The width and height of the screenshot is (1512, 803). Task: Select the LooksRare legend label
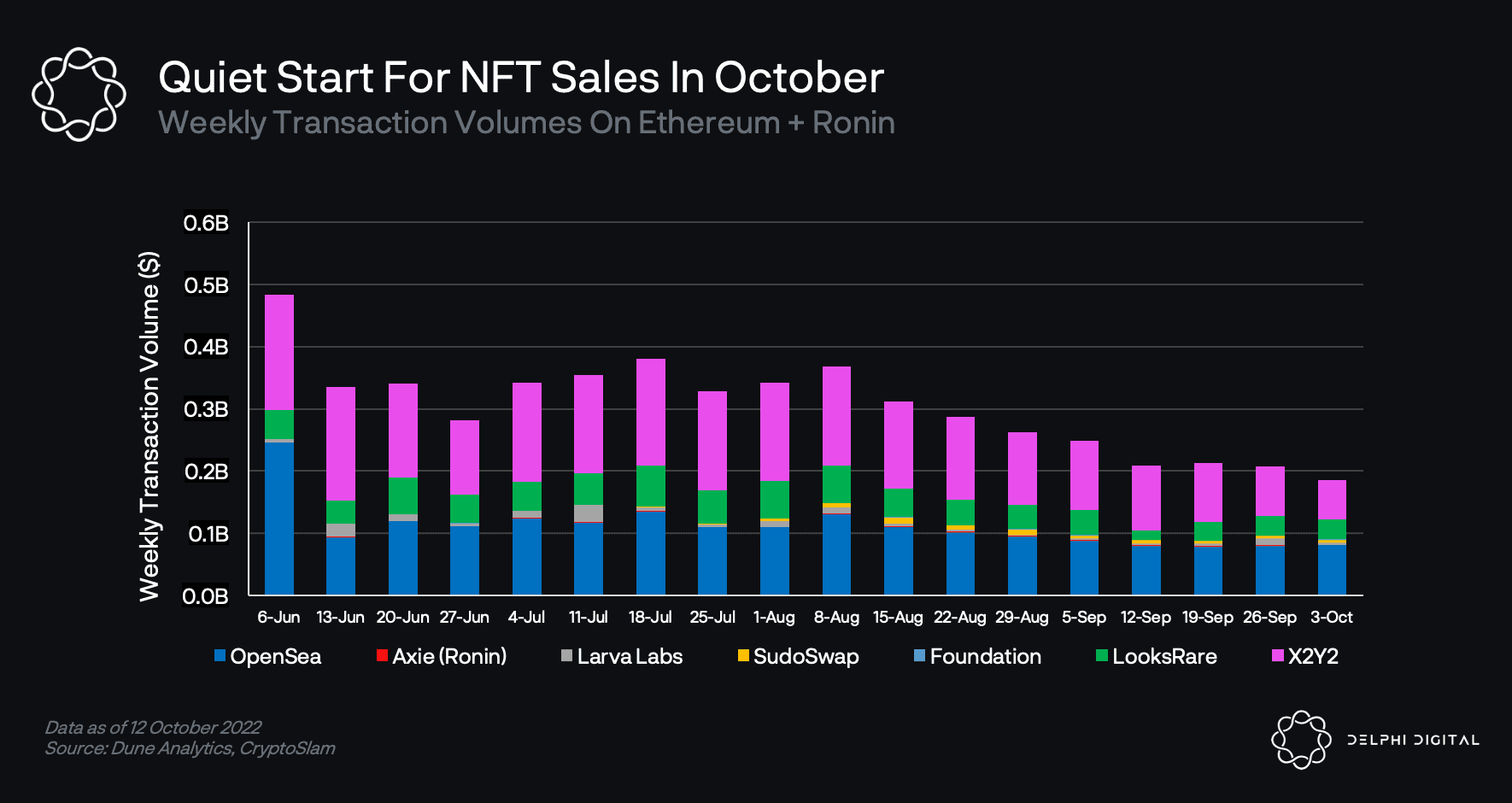click(1164, 657)
